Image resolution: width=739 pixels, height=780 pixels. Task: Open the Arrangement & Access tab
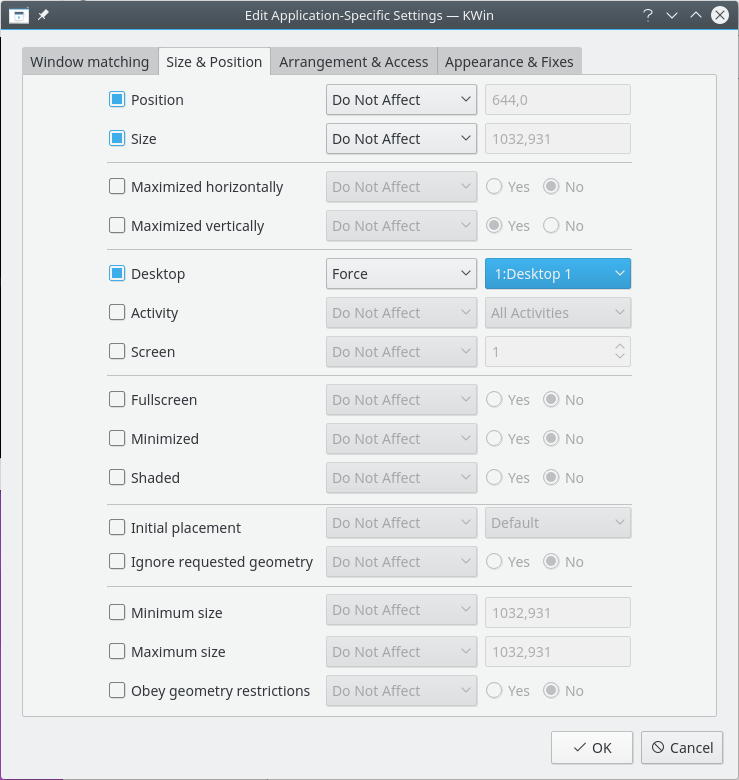tap(353, 62)
